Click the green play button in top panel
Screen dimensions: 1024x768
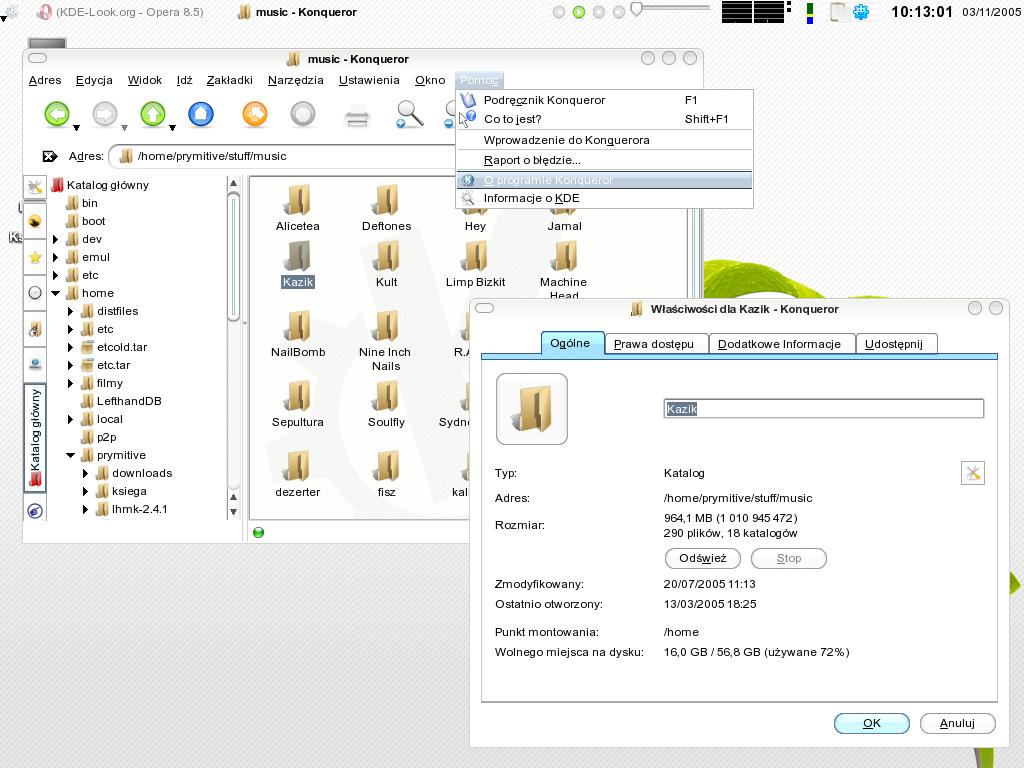579,12
